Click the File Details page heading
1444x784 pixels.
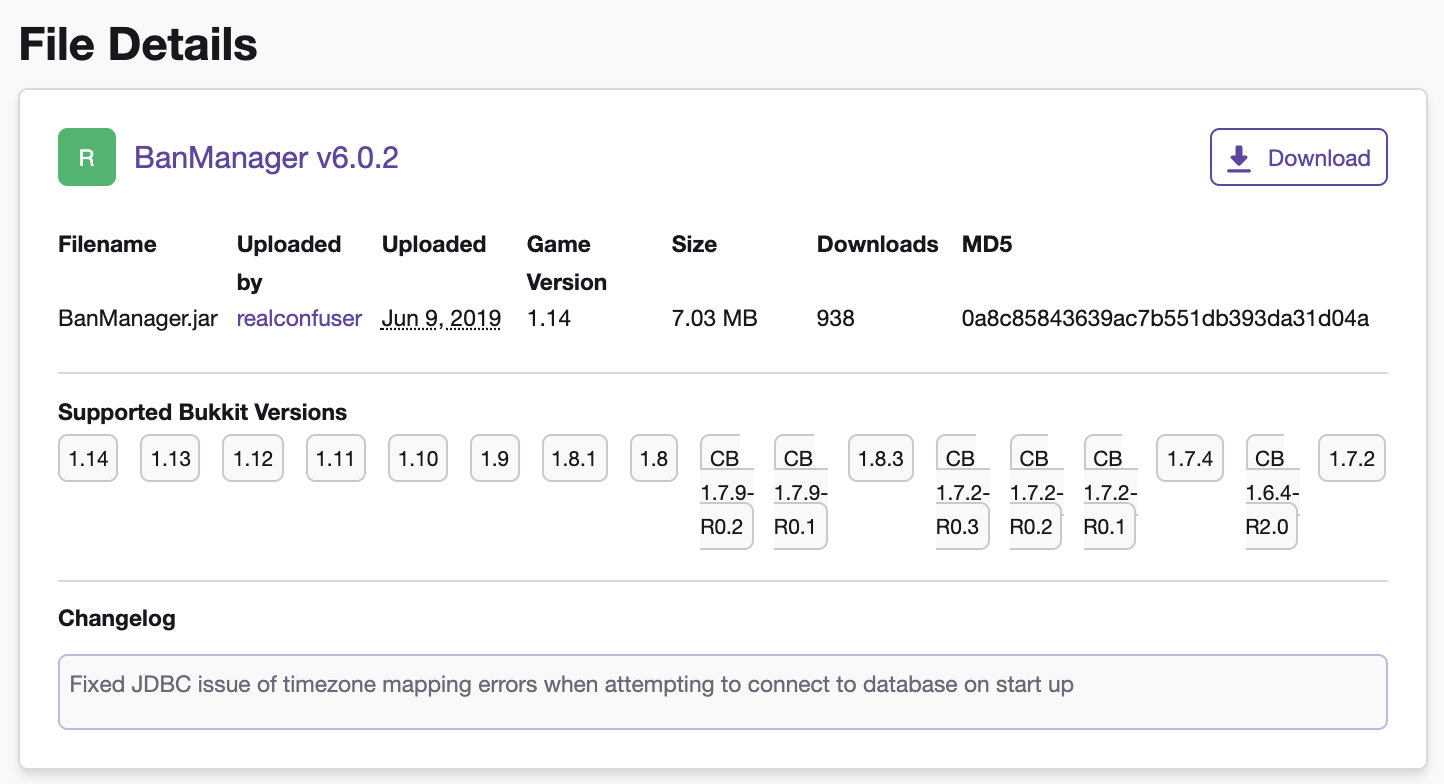click(x=138, y=45)
